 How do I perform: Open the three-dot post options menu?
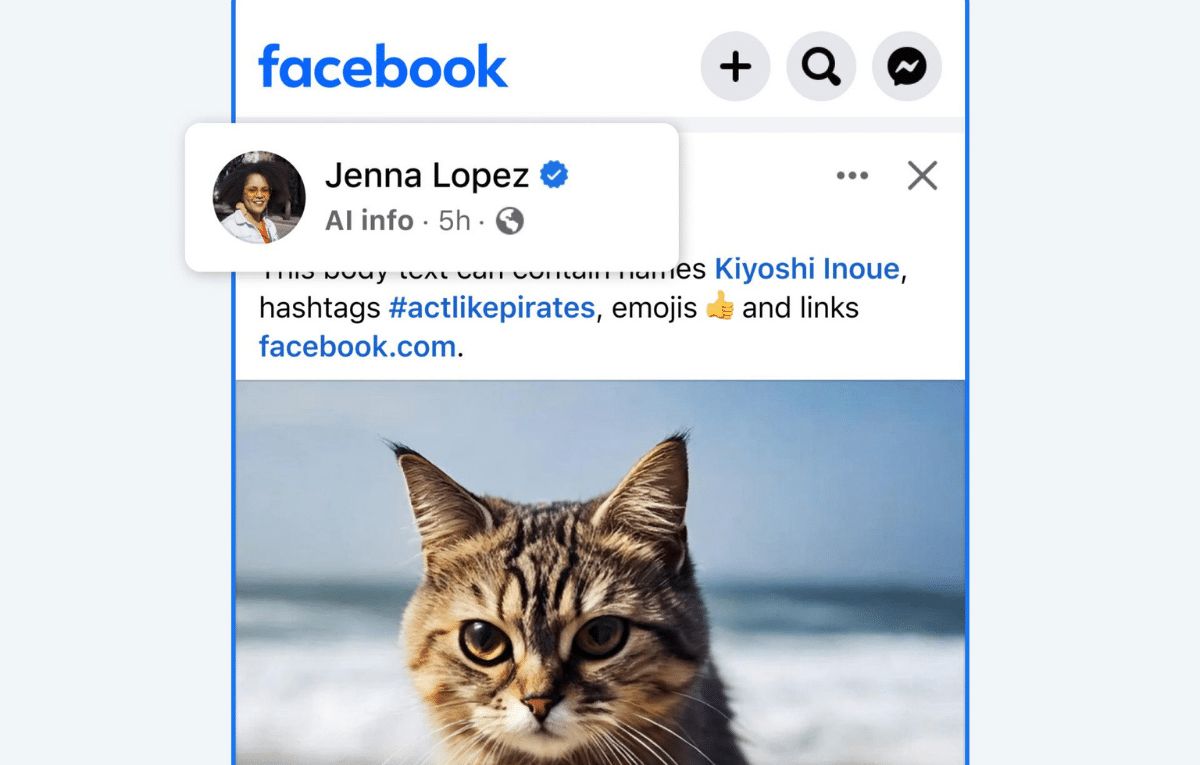tap(852, 176)
